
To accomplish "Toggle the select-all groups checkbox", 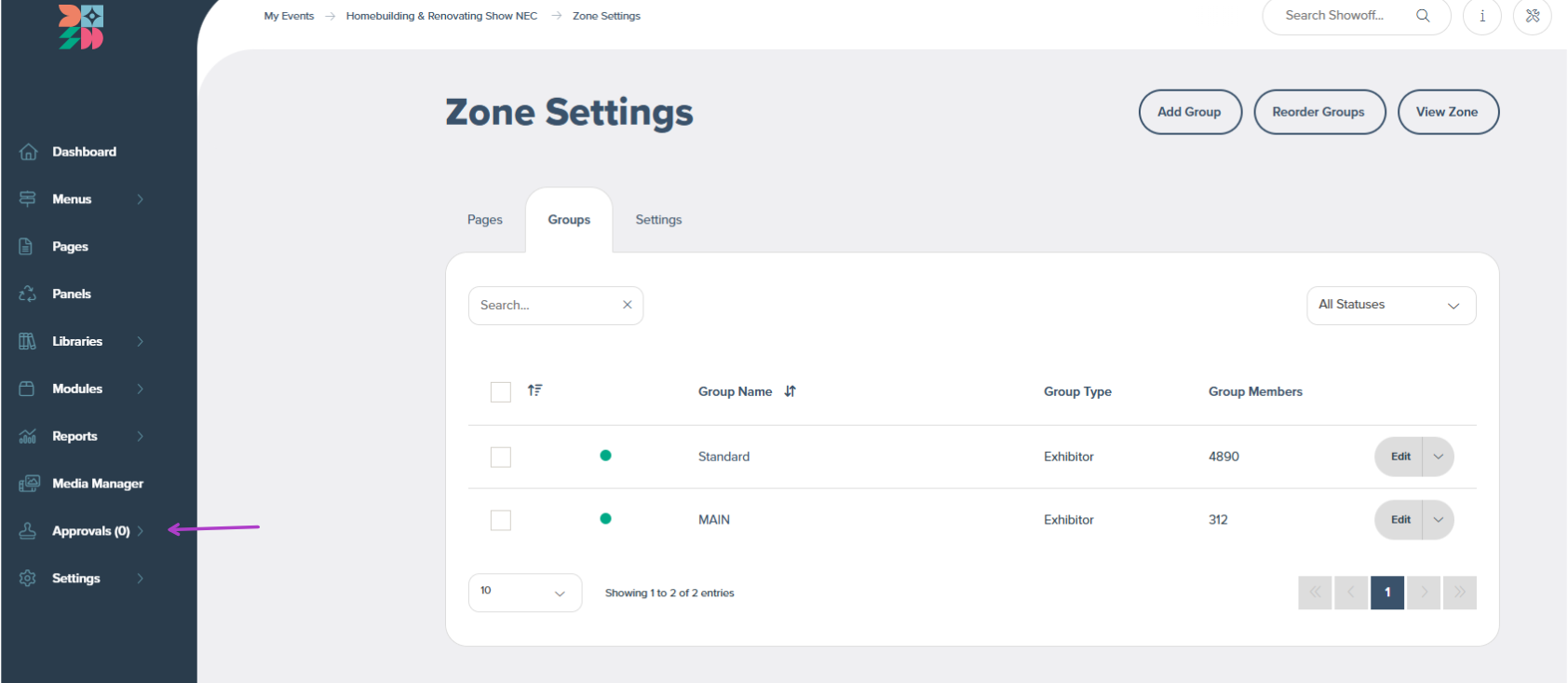I will tap(501, 392).
